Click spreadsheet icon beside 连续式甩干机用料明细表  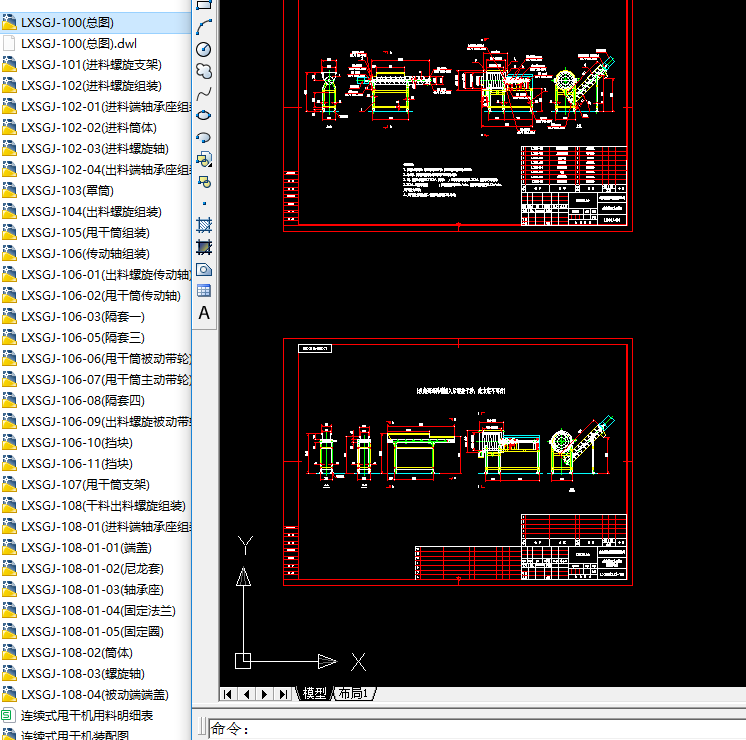pos(8,715)
